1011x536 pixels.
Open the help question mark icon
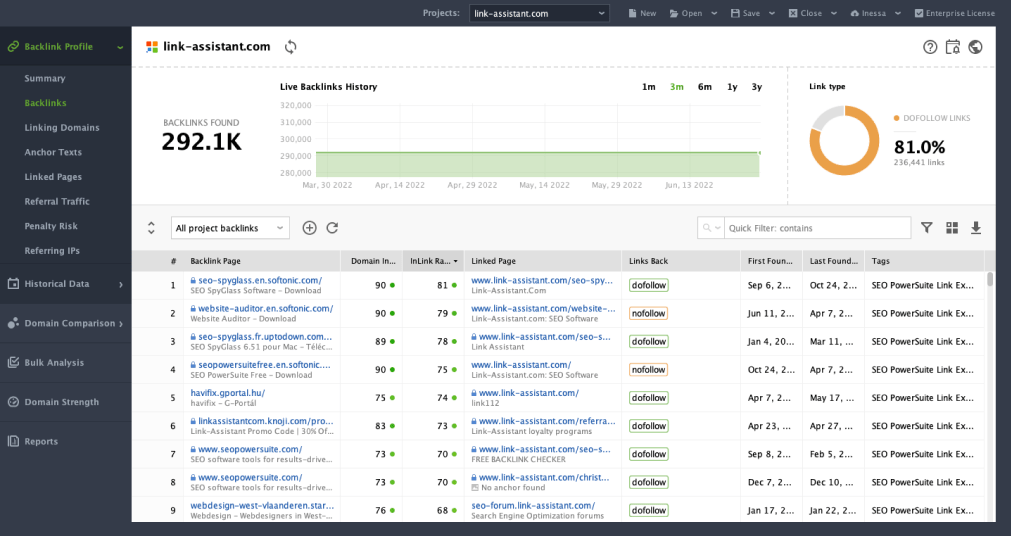coord(930,46)
